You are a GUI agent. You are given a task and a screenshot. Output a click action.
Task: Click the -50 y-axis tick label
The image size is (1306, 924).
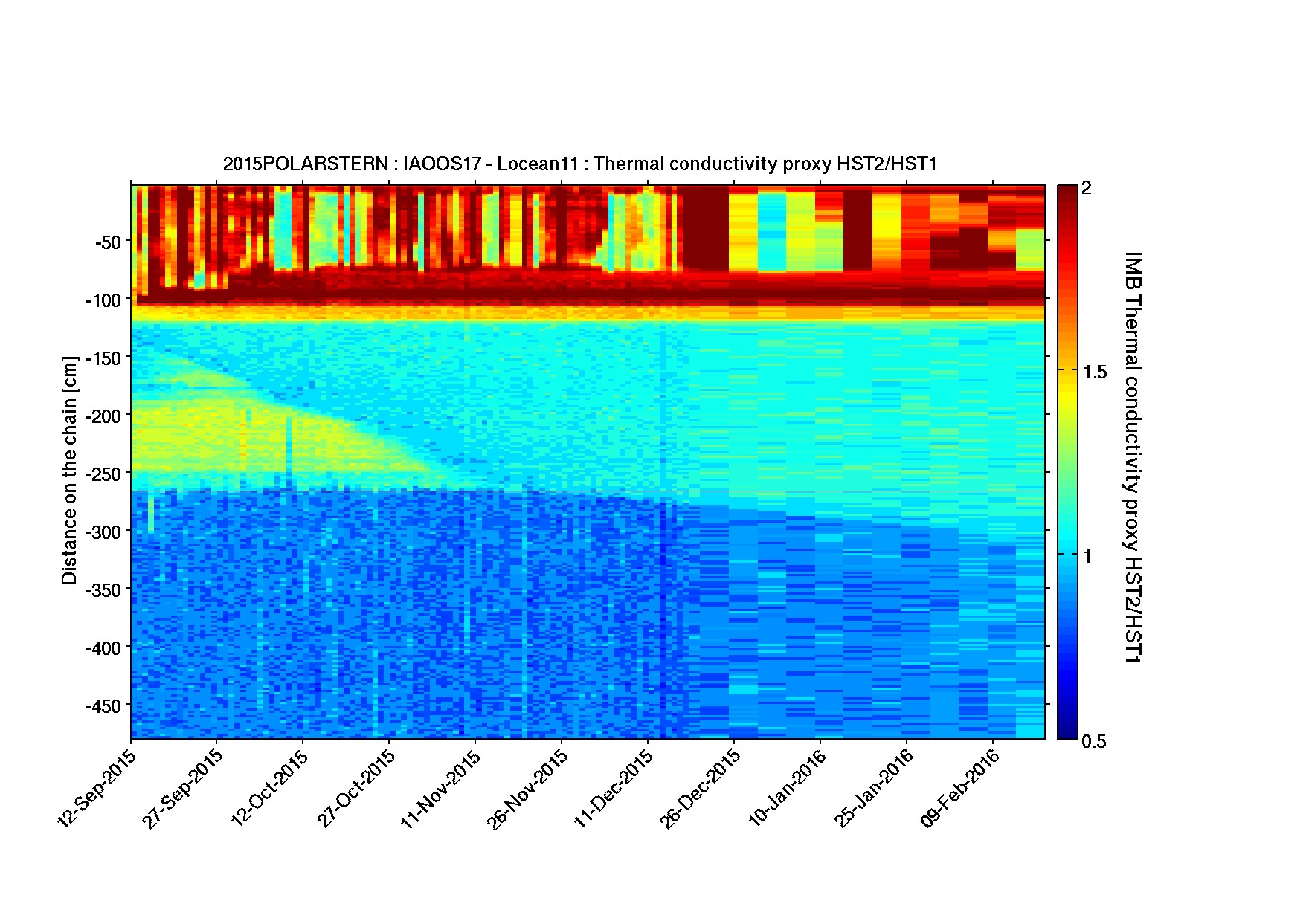click(x=107, y=242)
